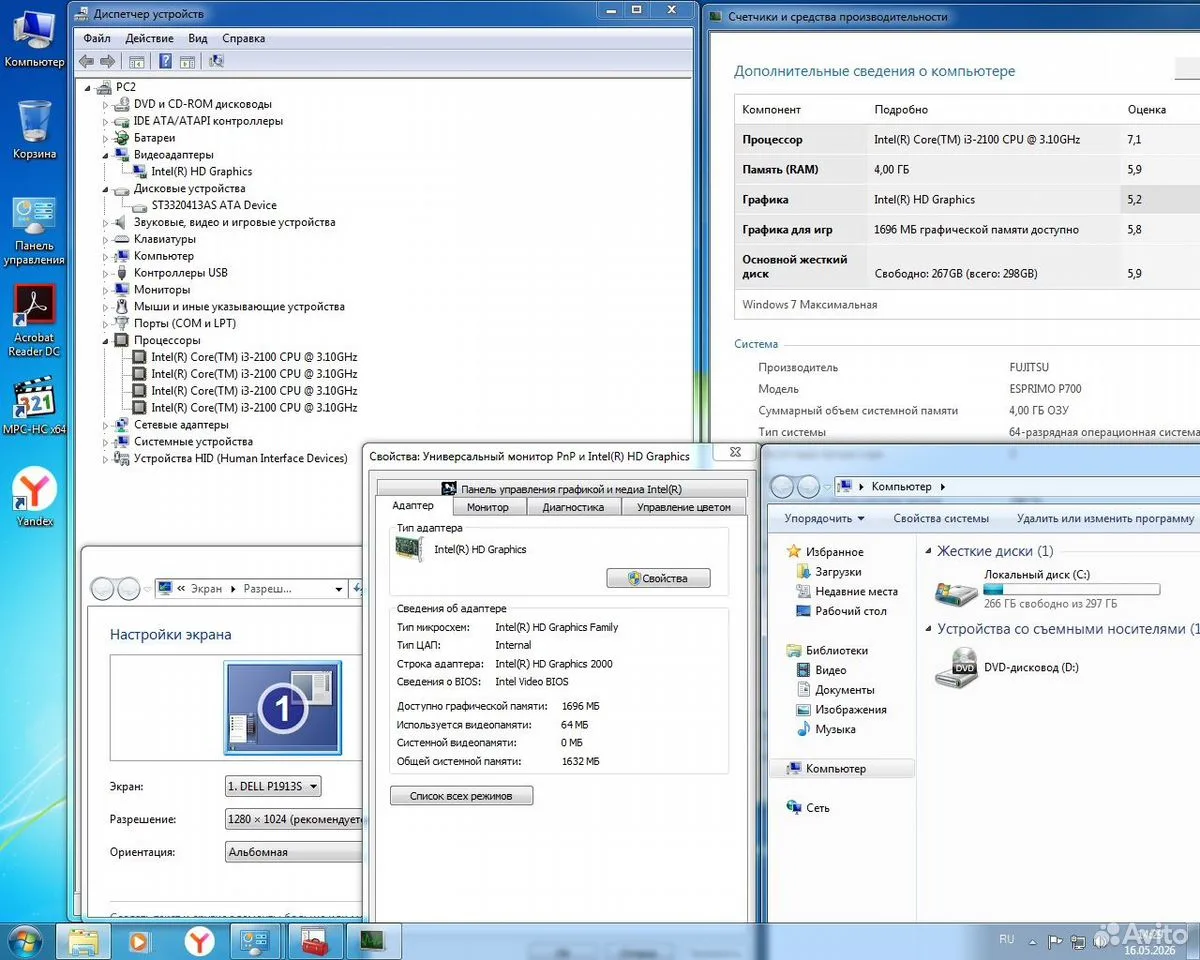Select Рабочий стол in Explorer navigation pane
This screenshot has width=1200, height=960.
(840, 611)
